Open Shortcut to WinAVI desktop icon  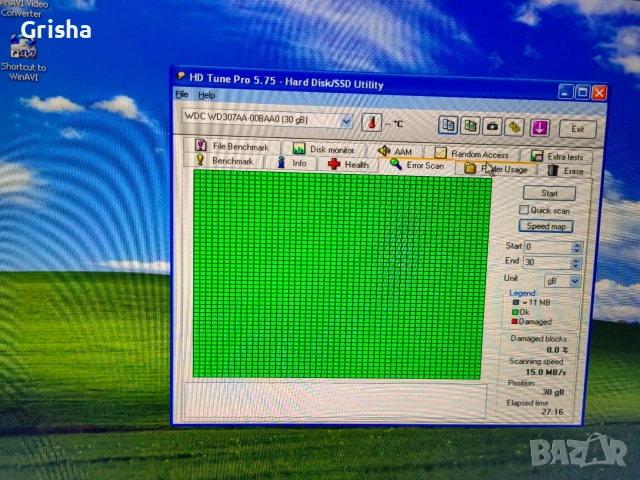[23, 57]
